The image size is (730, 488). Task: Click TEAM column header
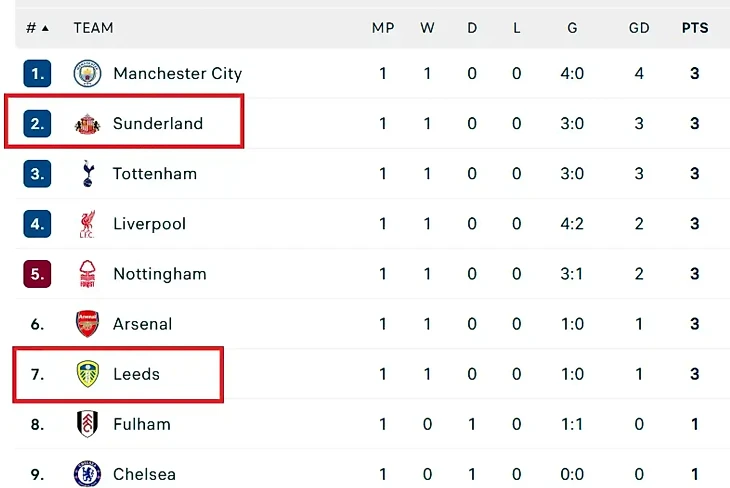tap(93, 28)
